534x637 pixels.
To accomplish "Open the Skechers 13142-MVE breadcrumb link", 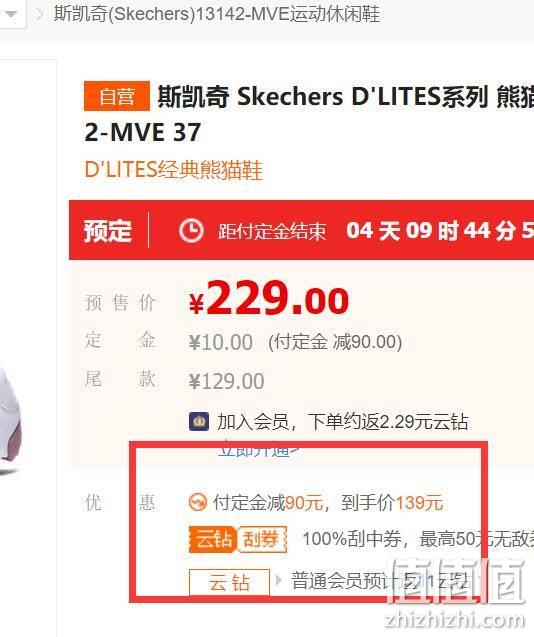I will point(217,14).
